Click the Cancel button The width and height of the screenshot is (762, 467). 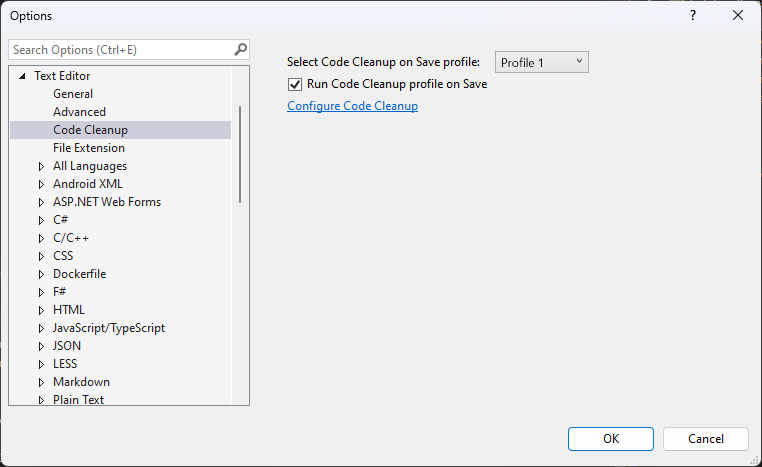click(x=706, y=439)
